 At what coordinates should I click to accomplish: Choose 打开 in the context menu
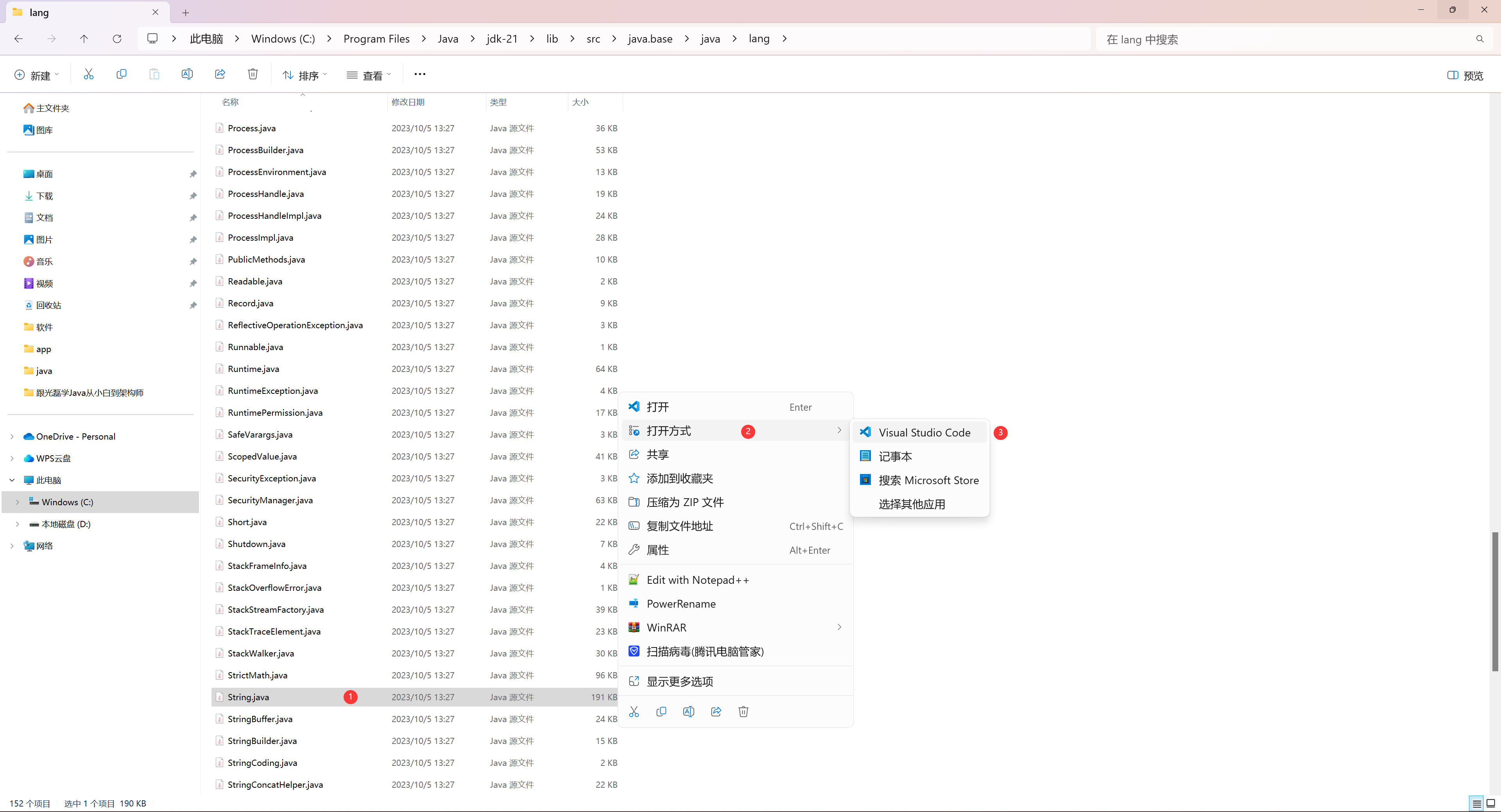[736, 407]
